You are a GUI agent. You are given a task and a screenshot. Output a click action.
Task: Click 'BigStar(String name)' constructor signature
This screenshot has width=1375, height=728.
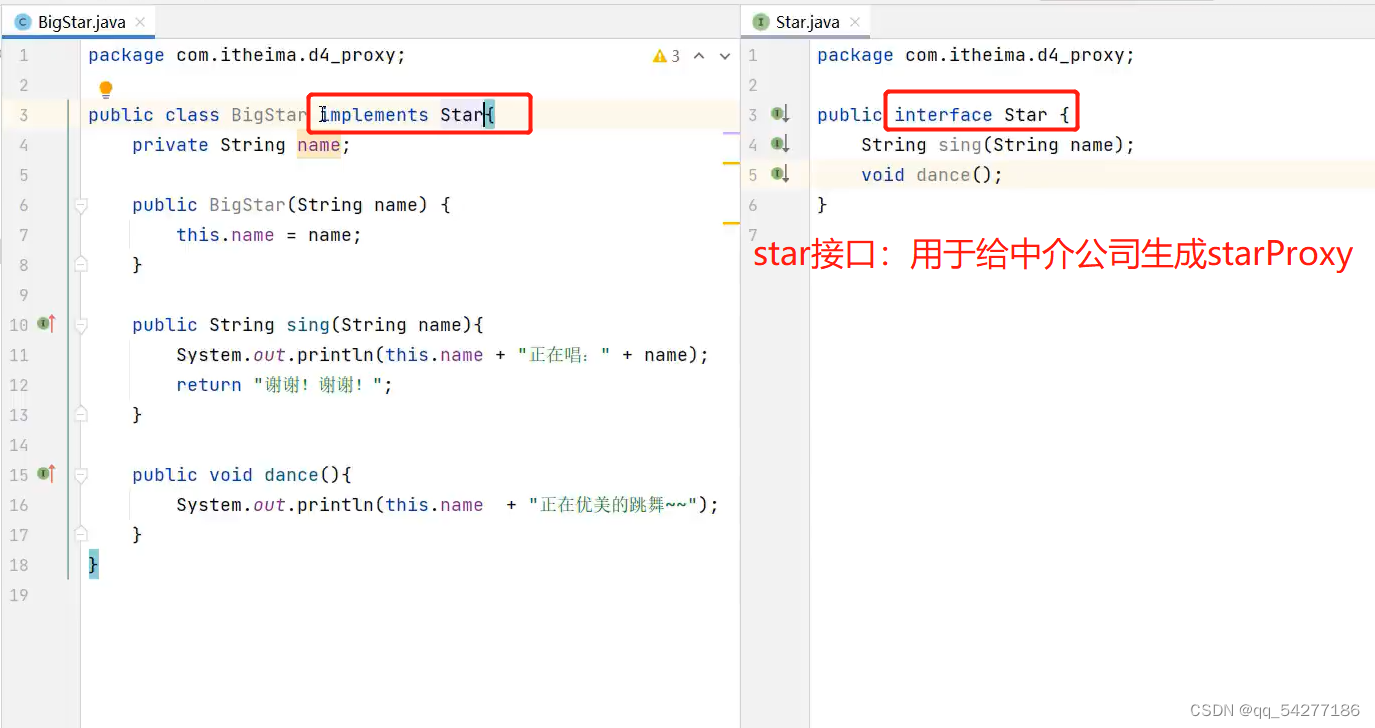click(x=319, y=205)
